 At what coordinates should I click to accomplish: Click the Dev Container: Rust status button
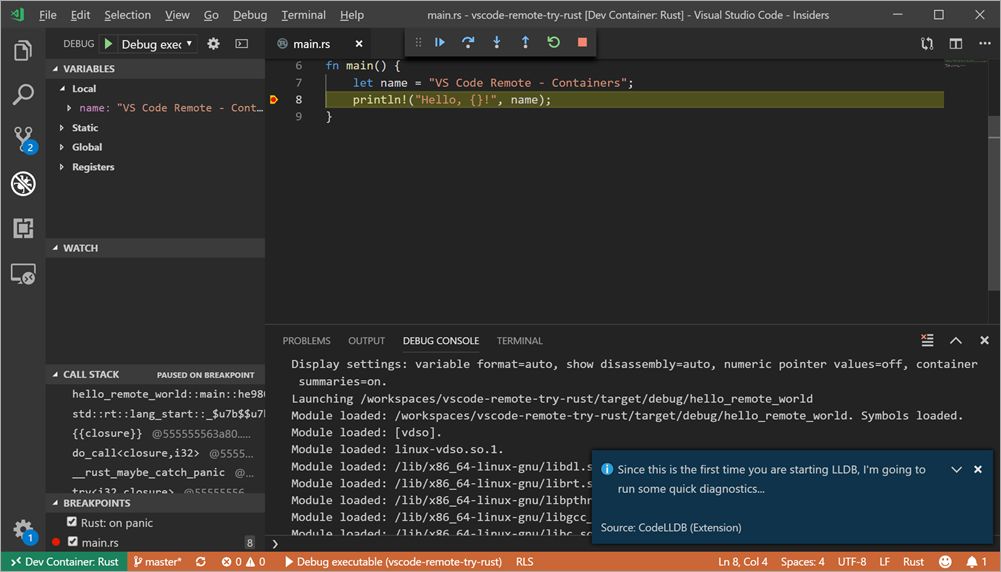point(63,562)
